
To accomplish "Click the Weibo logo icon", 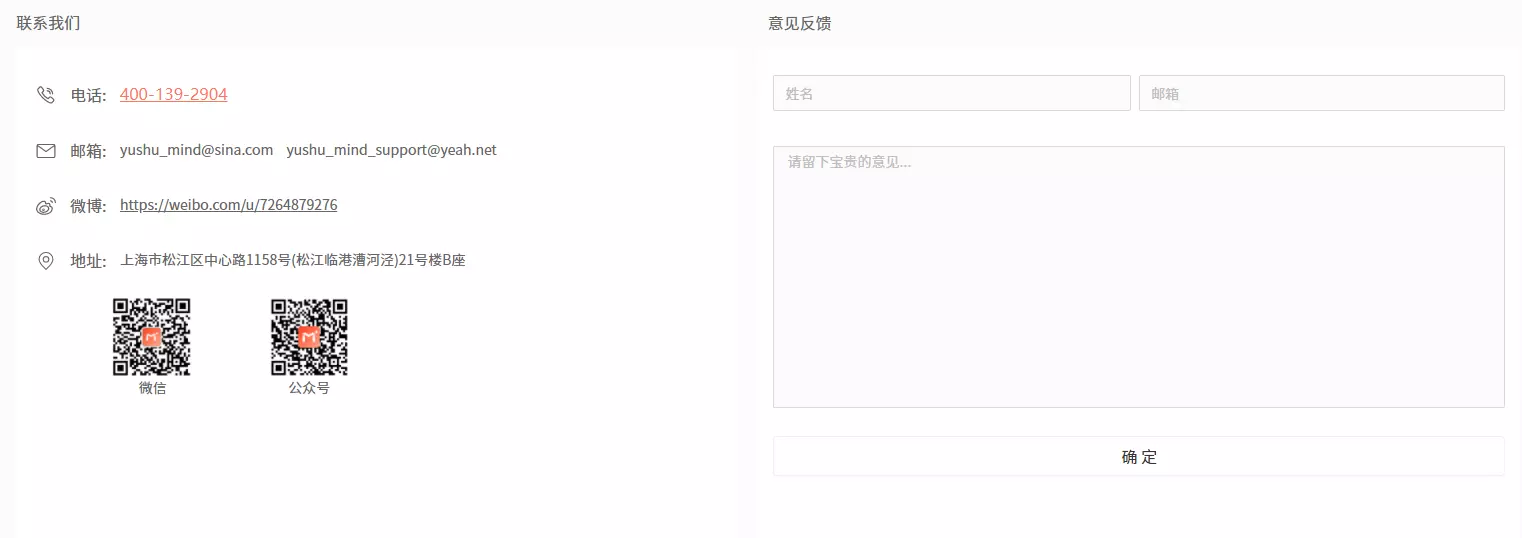I will click(x=45, y=206).
